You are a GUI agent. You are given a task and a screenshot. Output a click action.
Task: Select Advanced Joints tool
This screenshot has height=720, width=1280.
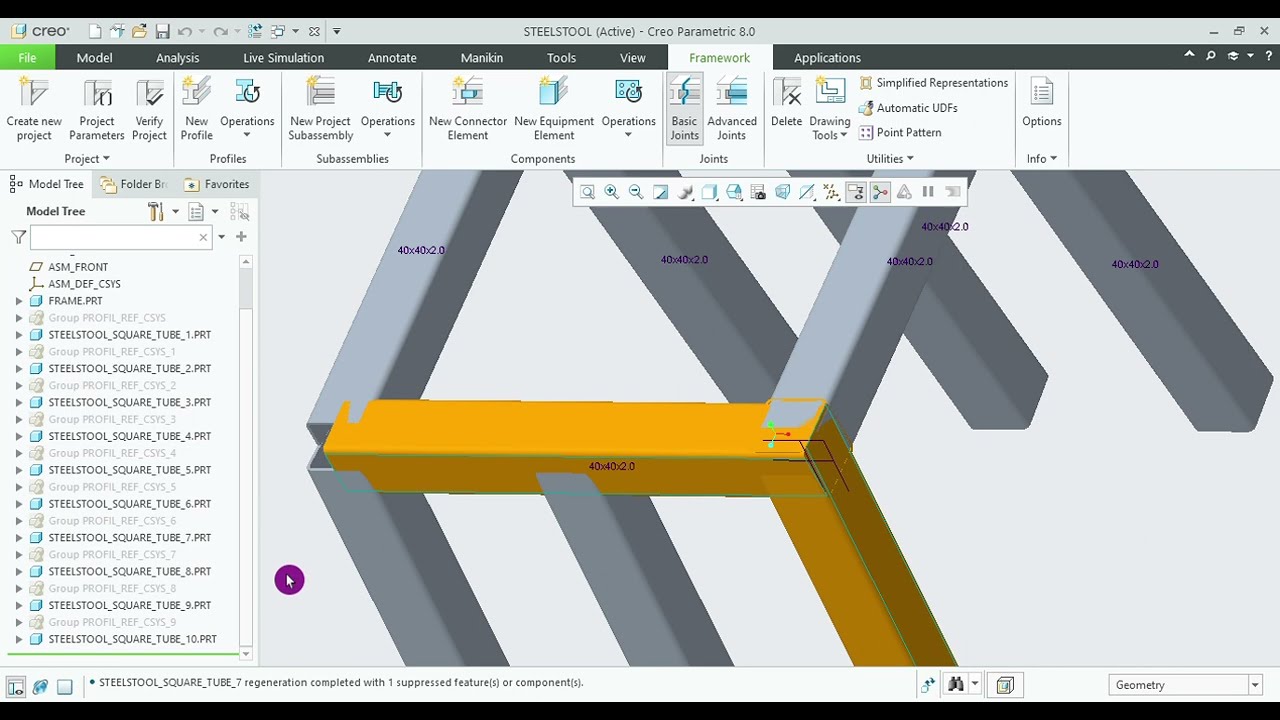(732, 110)
